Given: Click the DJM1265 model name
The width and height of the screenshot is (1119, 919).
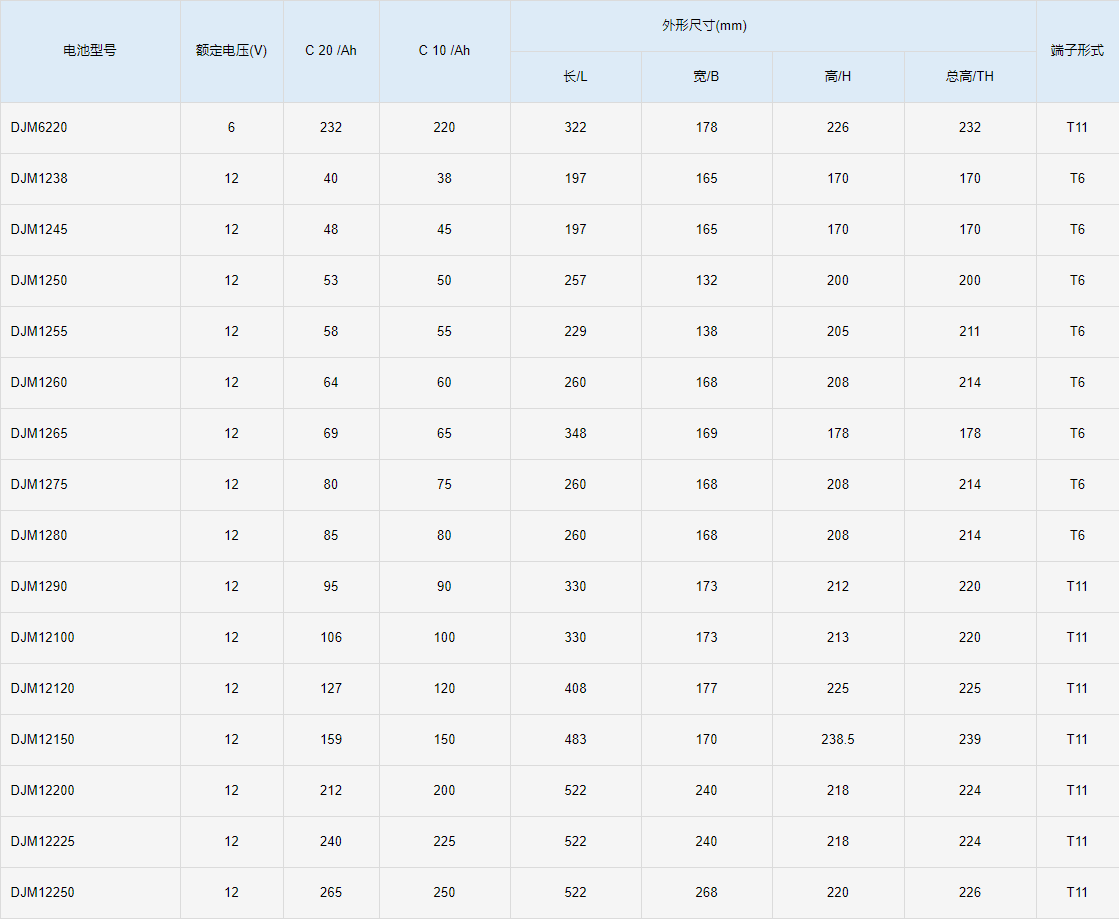Looking at the screenshot, I should pyautogui.click(x=39, y=433).
